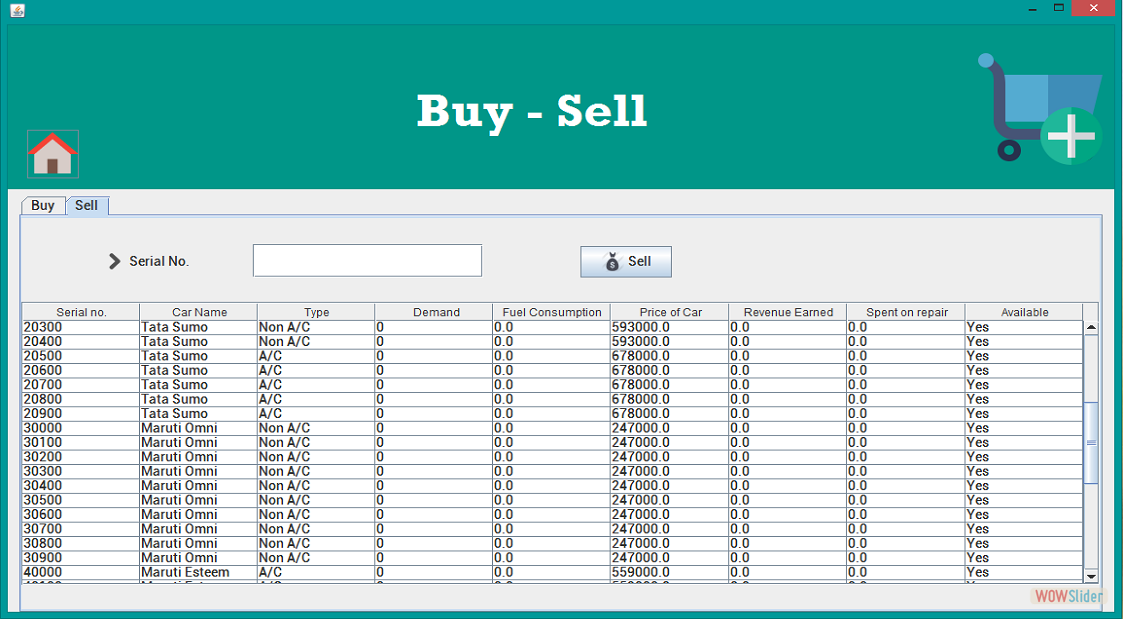Click Yes availability in row 20700
The width and height of the screenshot is (1123, 619).
1024,385
